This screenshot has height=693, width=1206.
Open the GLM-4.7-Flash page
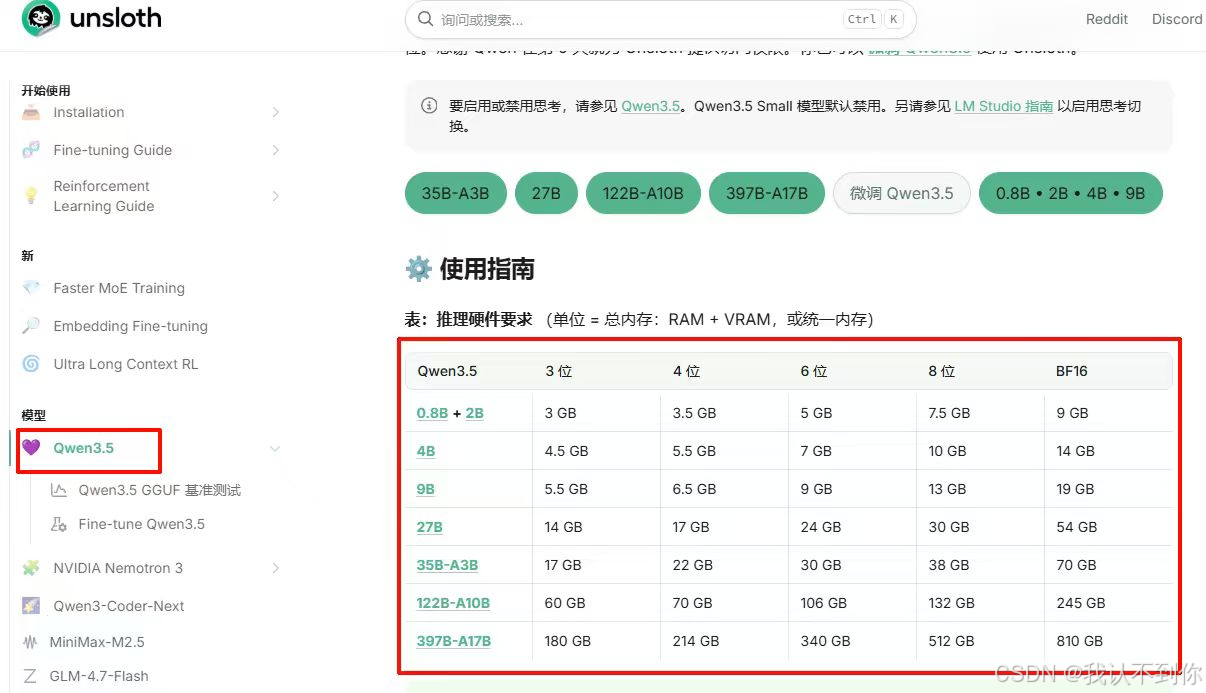click(99, 676)
